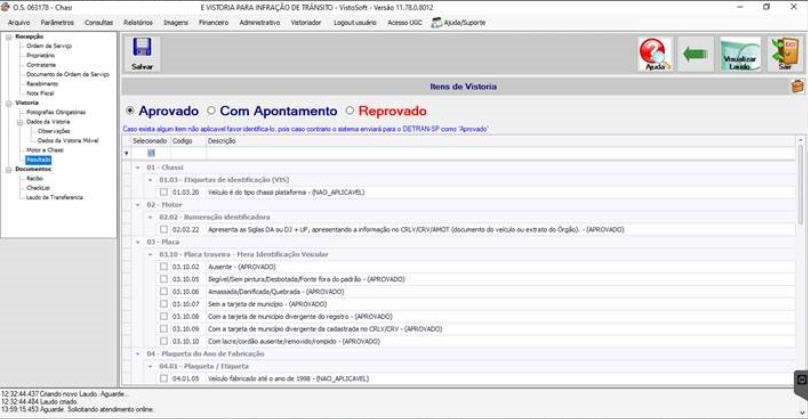Select the Reprovado radio button
The height and width of the screenshot is (419, 808).
350,110
